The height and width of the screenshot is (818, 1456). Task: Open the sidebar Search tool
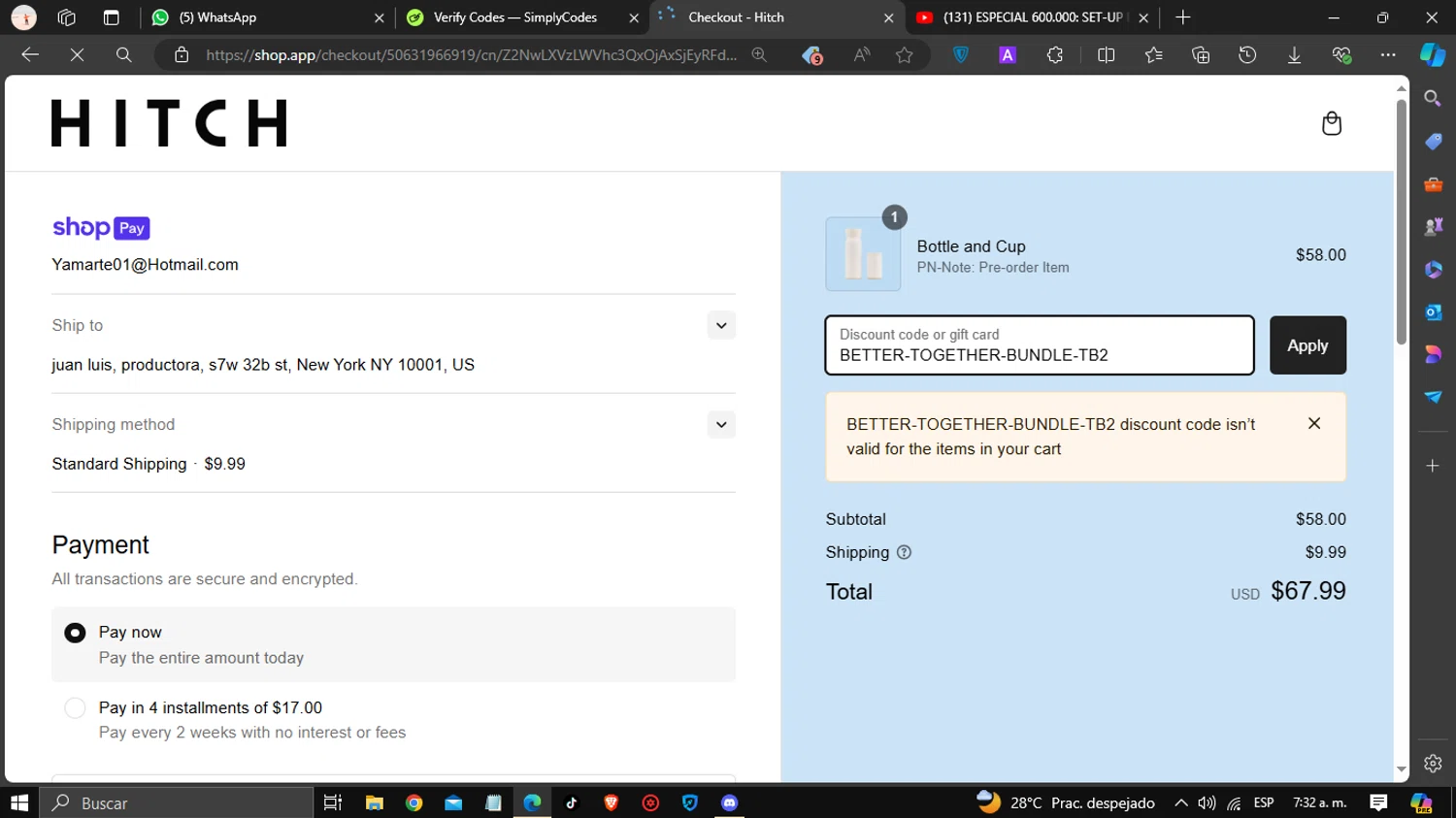1433,98
